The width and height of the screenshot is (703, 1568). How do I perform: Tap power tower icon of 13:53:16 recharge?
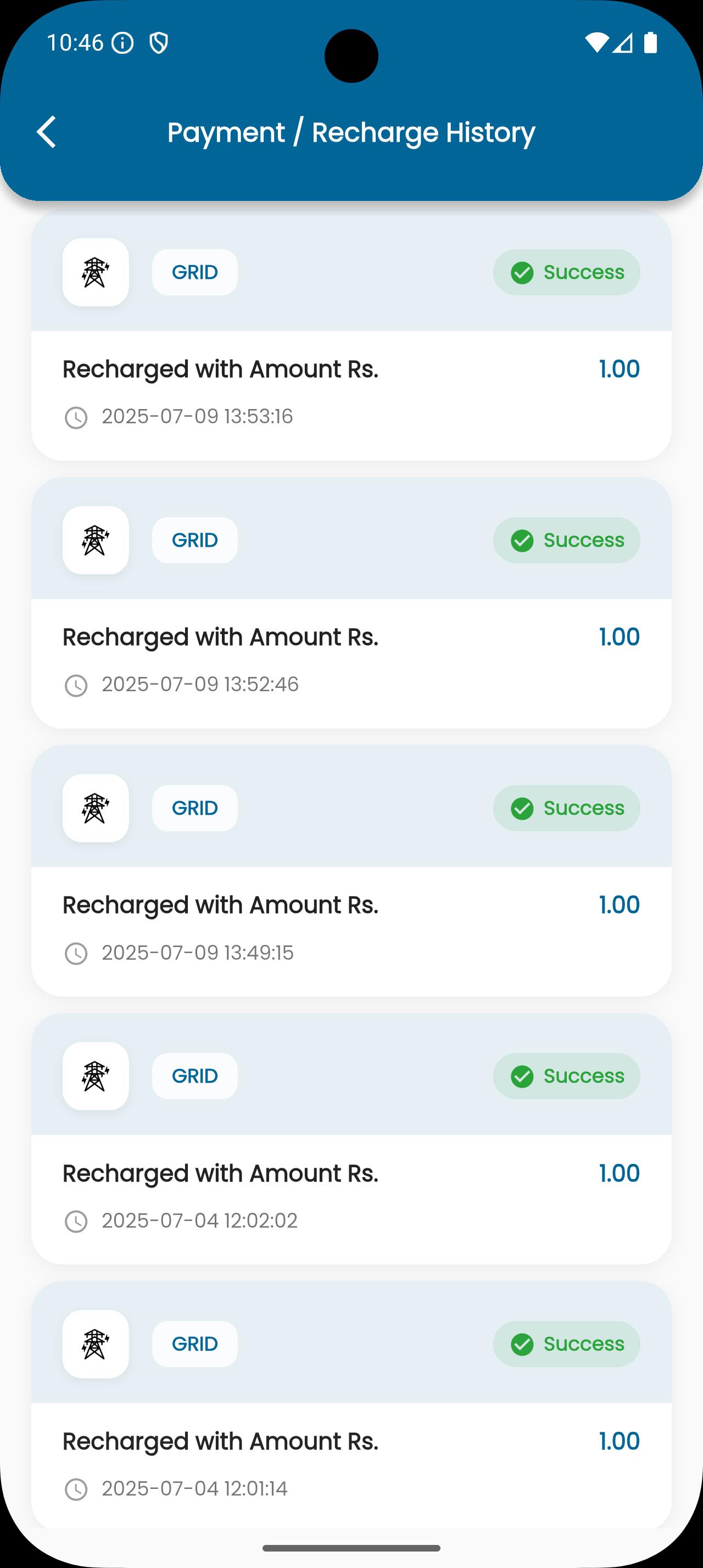coord(96,272)
